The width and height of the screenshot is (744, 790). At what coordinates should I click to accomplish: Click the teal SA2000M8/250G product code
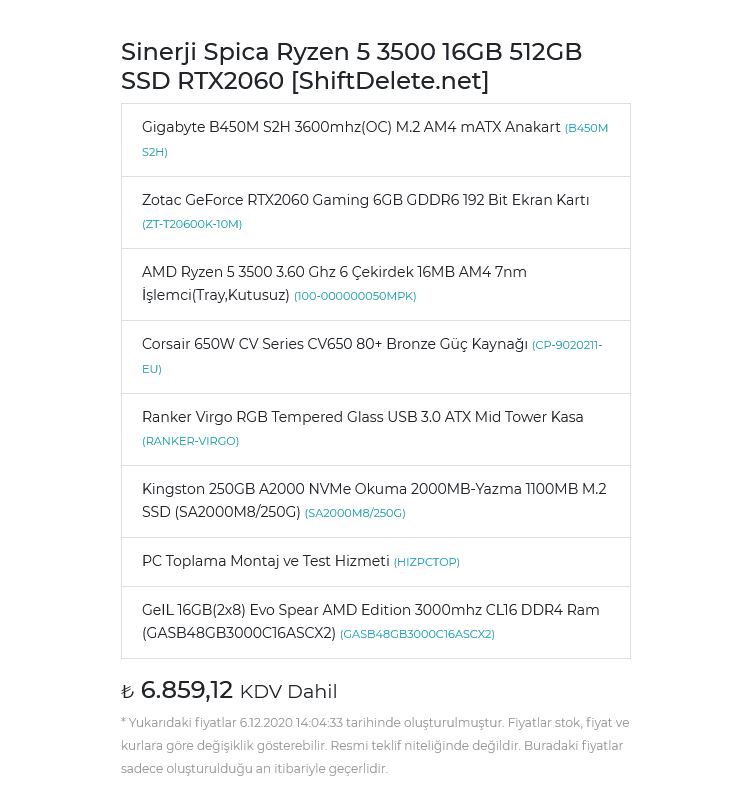tap(355, 513)
